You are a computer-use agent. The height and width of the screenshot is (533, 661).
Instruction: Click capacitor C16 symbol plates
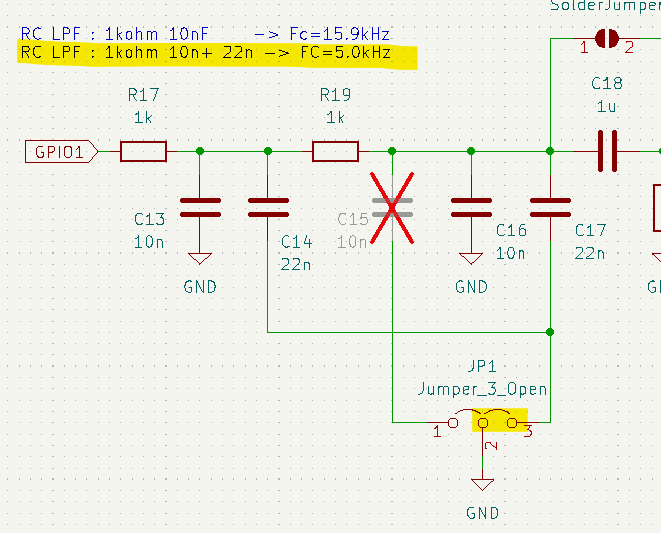click(x=471, y=207)
